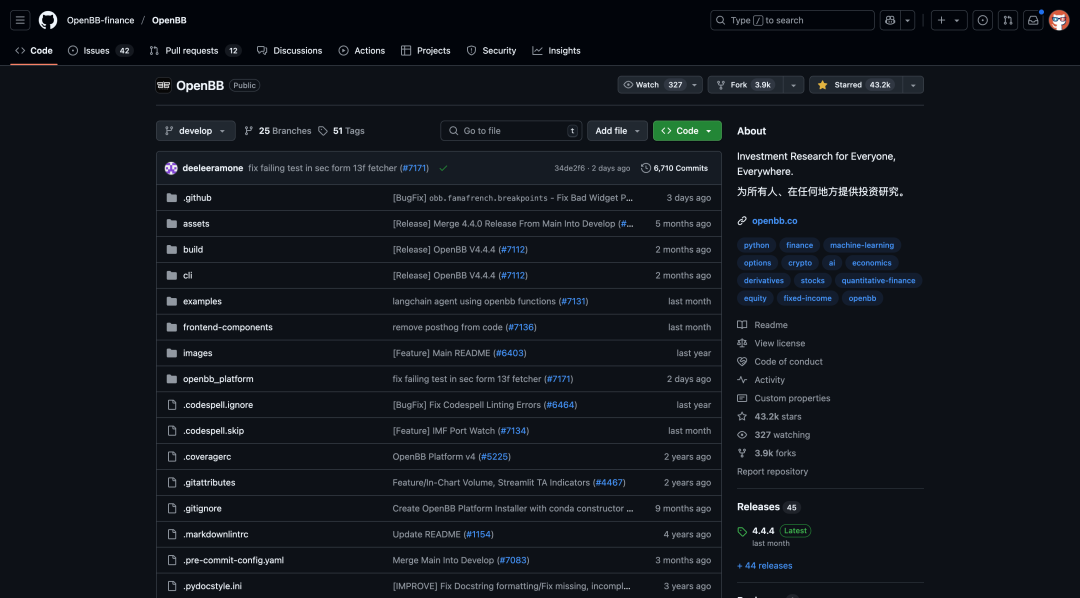Click the Code of conduct heart icon
This screenshot has width=1080, height=598.
click(742, 362)
